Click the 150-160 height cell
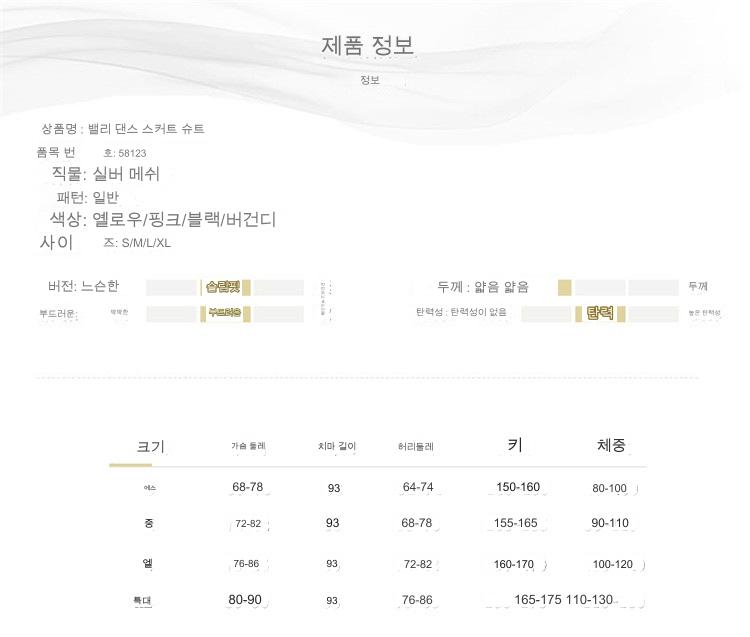The height and width of the screenshot is (637, 750). (x=517, y=488)
